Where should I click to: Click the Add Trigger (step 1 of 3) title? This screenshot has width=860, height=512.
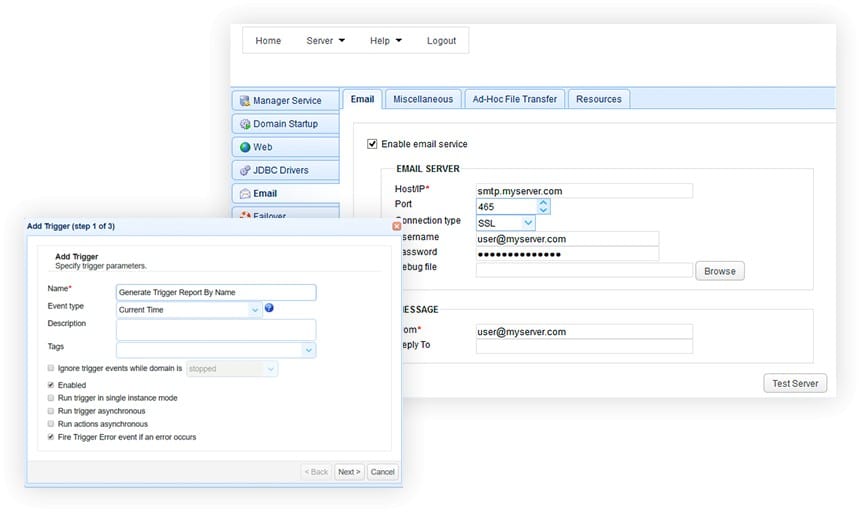point(71,226)
